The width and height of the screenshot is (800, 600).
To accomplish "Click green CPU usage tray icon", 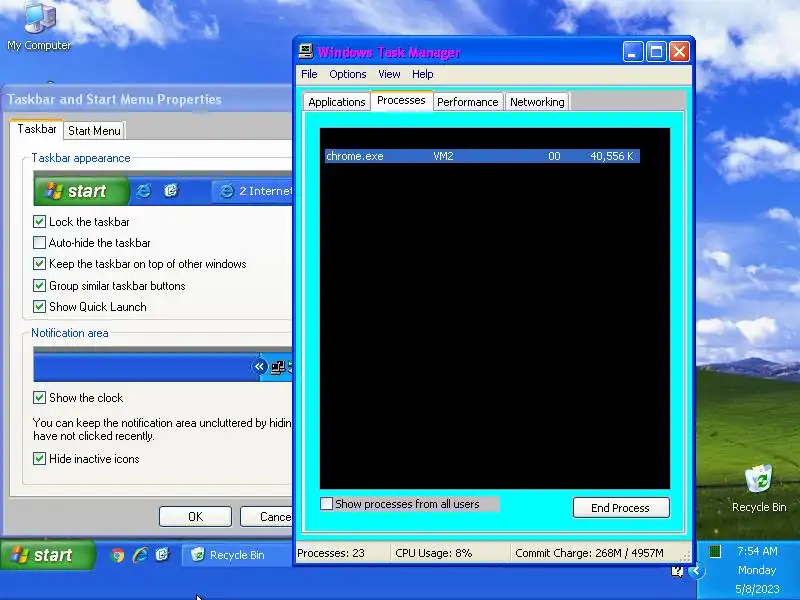I will pos(715,551).
